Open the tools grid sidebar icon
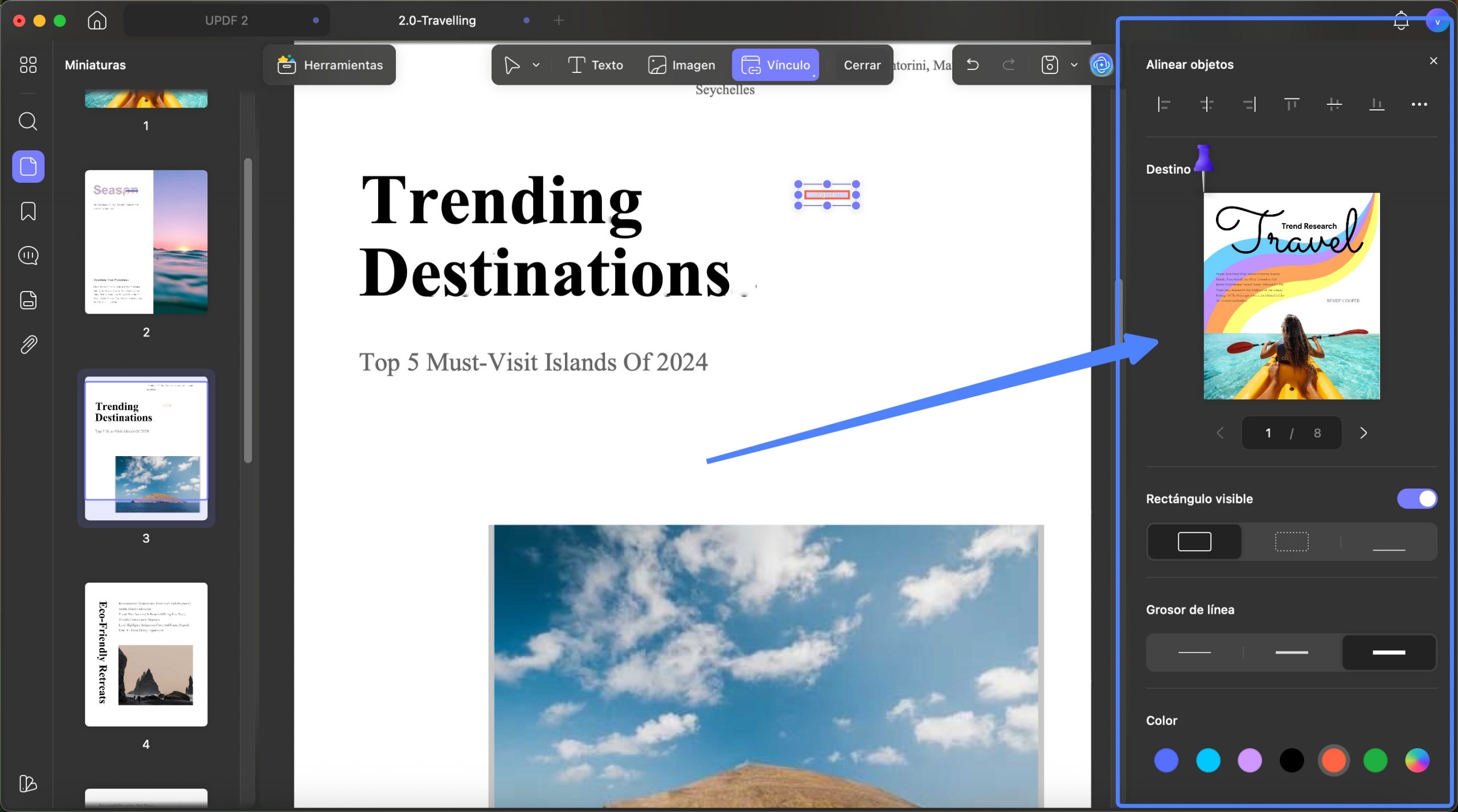 [28, 65]
